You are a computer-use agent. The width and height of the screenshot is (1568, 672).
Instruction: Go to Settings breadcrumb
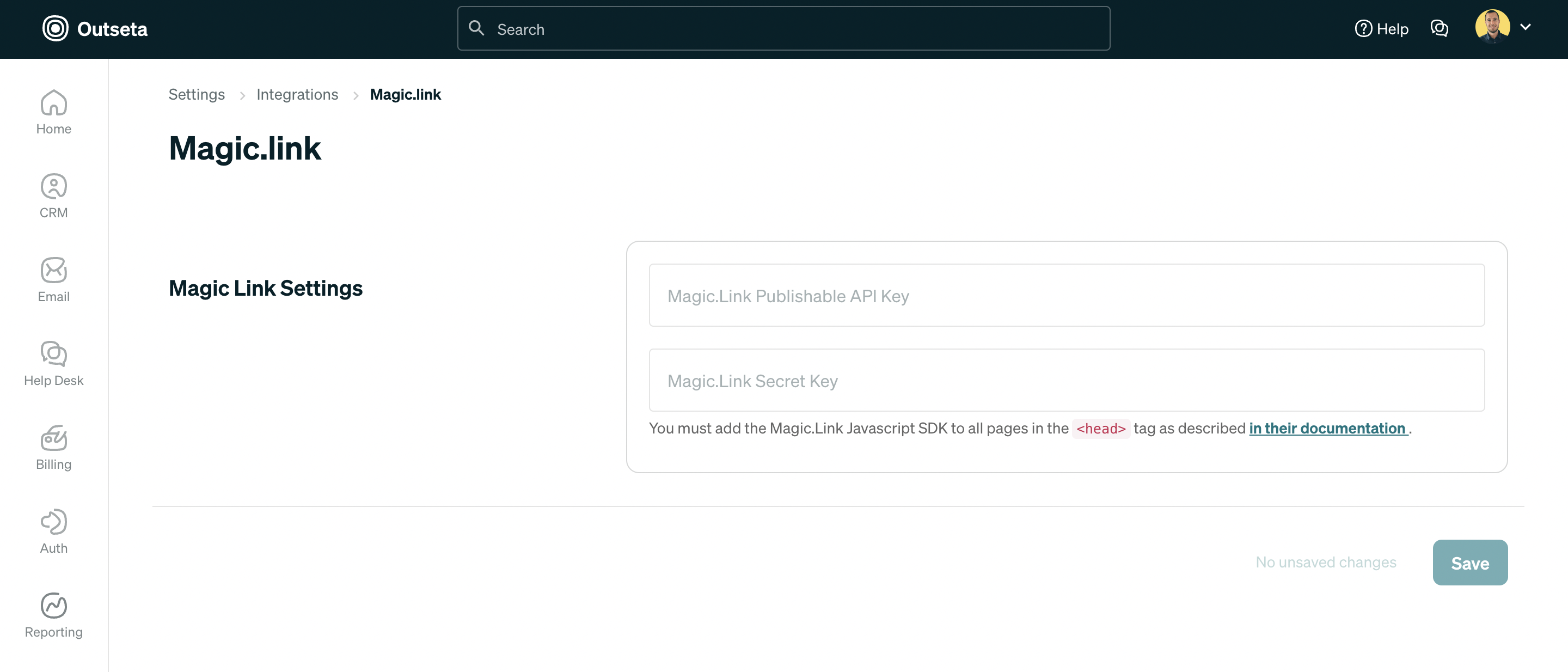click(x=196, y=94)
